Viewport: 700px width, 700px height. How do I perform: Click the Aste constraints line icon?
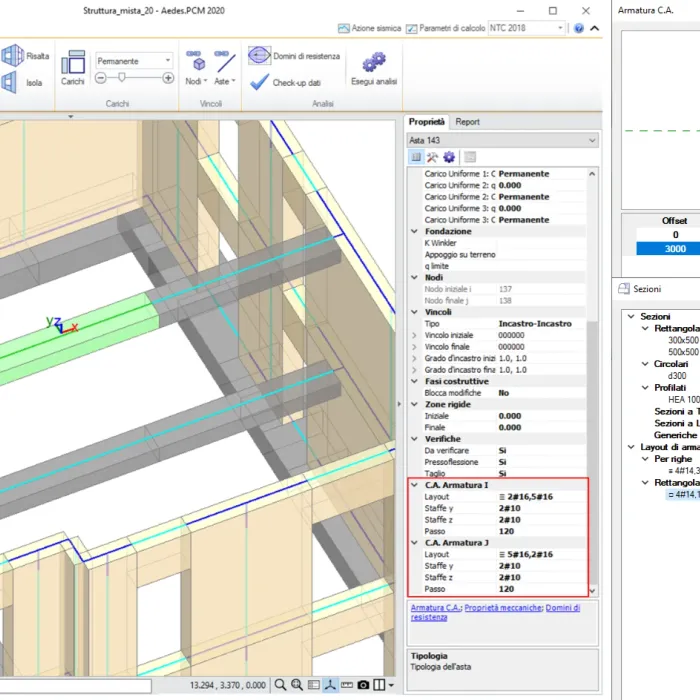tap(225, 61)
